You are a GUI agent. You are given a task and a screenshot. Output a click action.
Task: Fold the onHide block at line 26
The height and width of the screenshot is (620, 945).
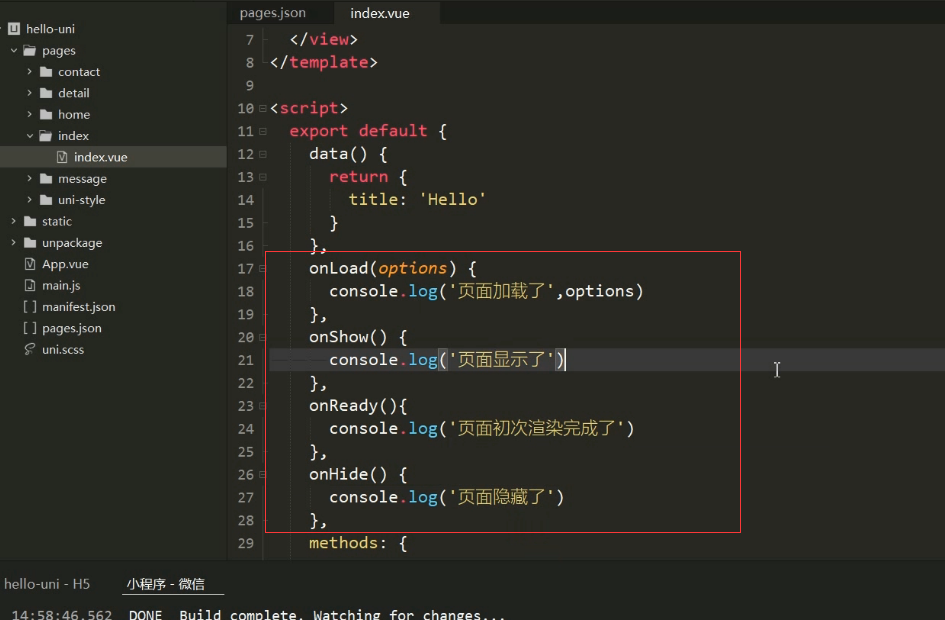coord(263,475)
